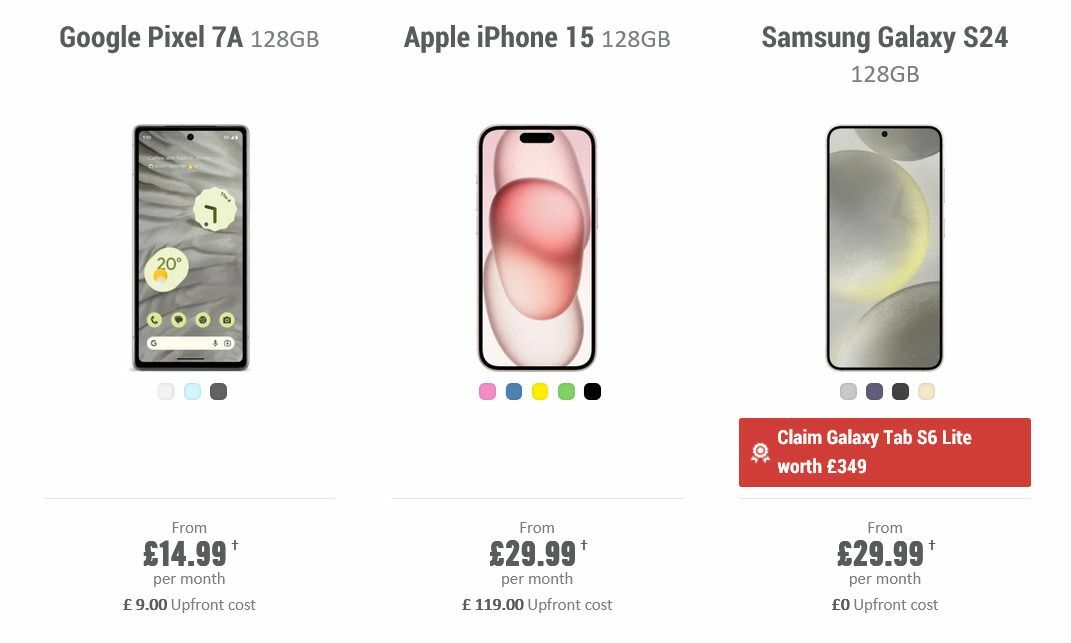Choose light blue color for the Pixel 7A
The width and height of the screenshot is (1071, 643).
pos(192,392)
